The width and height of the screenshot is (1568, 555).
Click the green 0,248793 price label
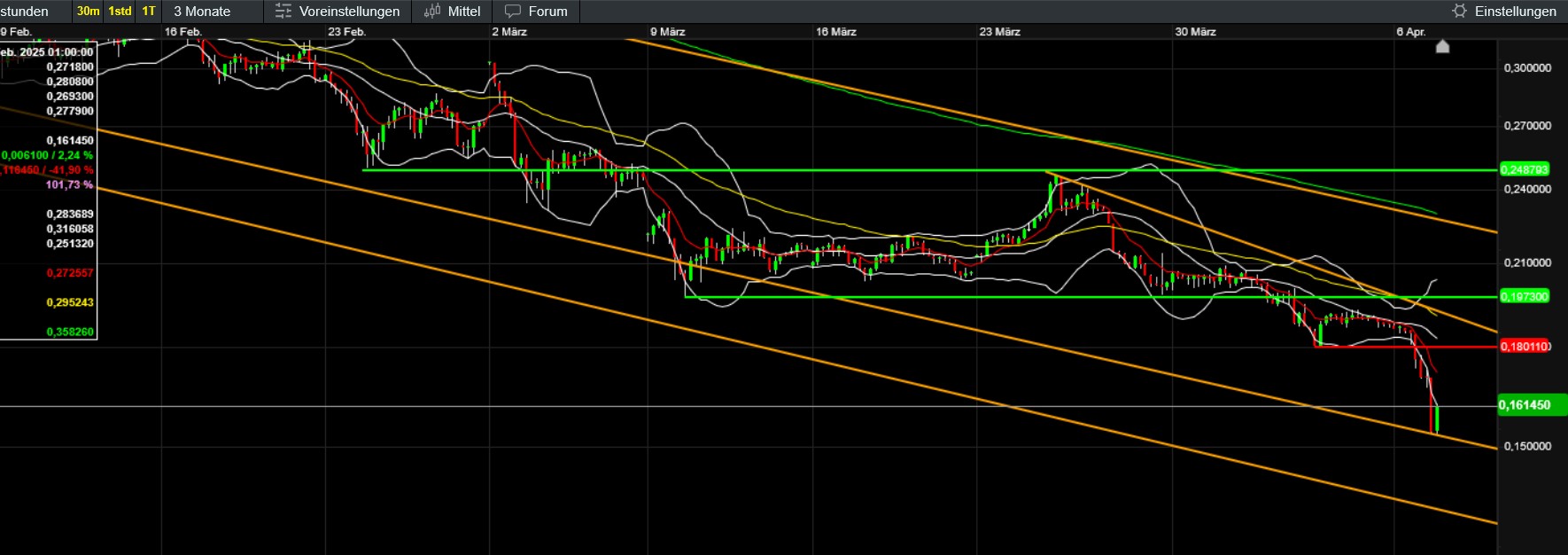[1524, 169]
